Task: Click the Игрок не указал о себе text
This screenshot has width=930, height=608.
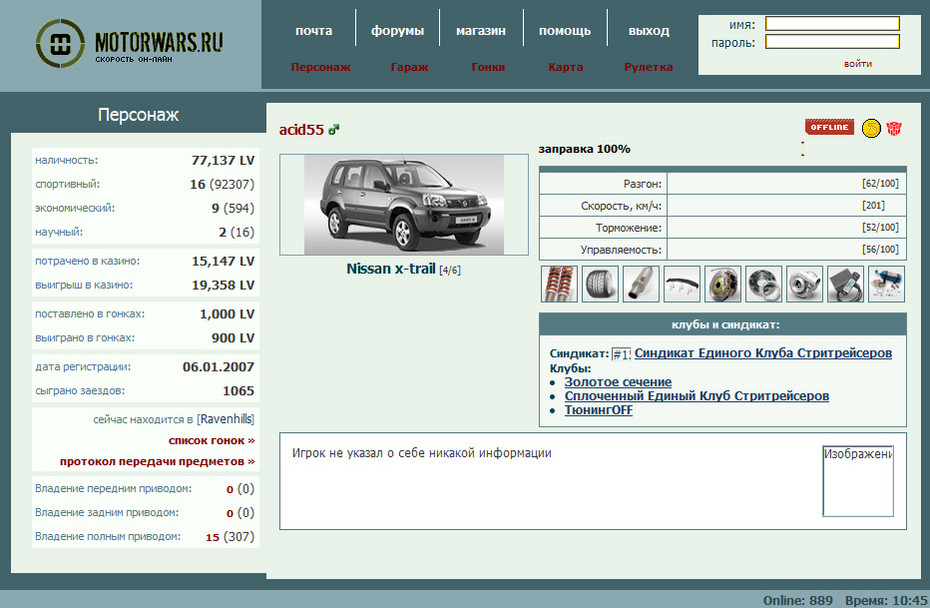Action: click(422, 453)
